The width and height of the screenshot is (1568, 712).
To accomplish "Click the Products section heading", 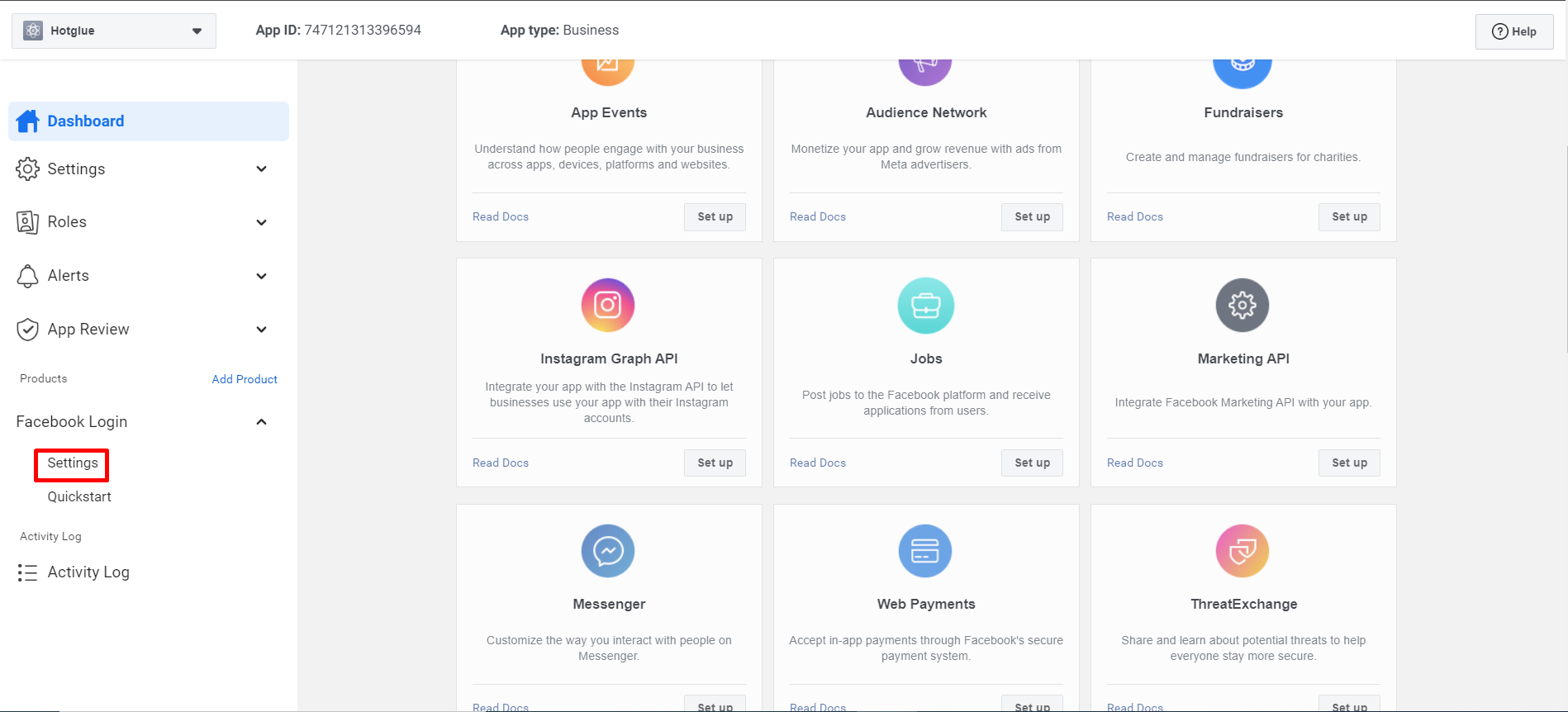I will click(x=44, y=378).
